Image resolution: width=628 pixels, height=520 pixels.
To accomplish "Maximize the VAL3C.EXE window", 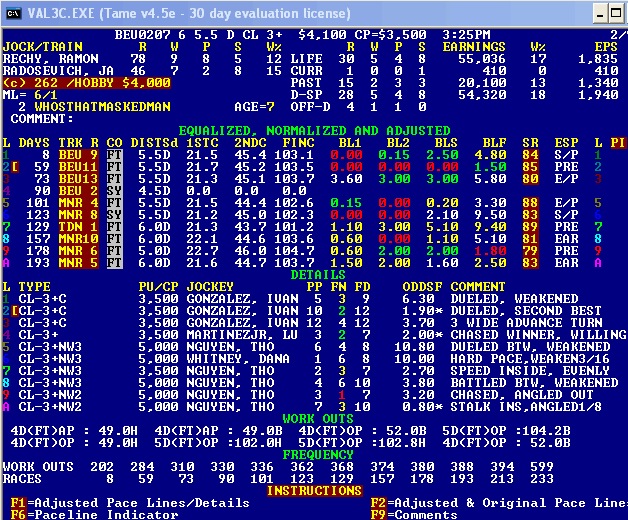I will tap(616, 14).
